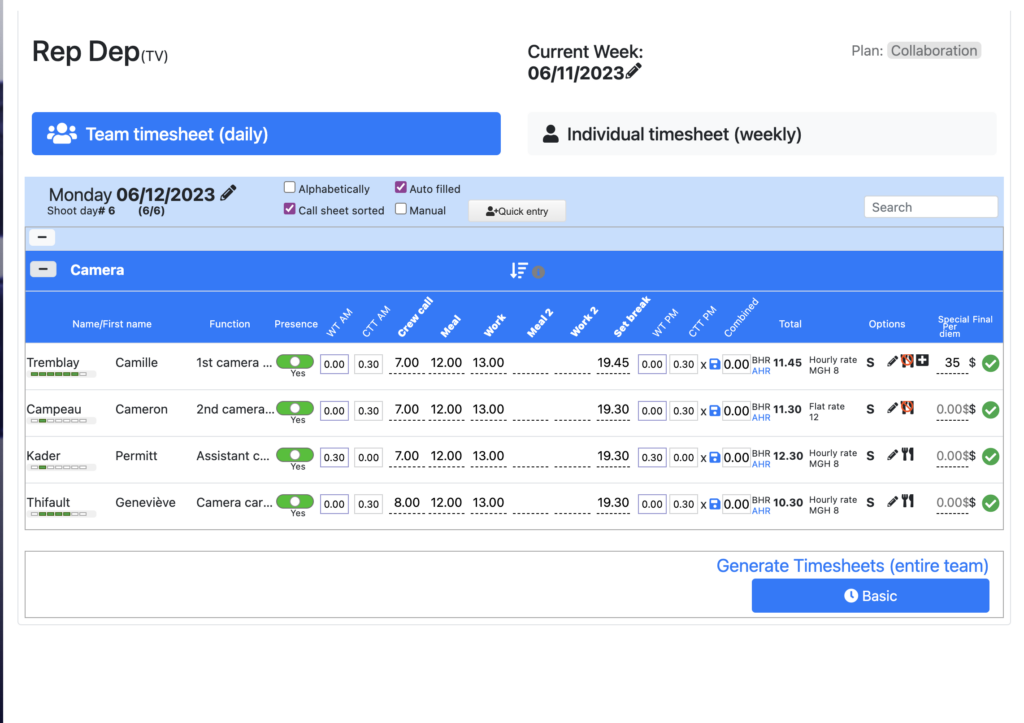Collapse all sections with the top minus button
This screenshot has height=723, width=1024.
click(42, 238)
